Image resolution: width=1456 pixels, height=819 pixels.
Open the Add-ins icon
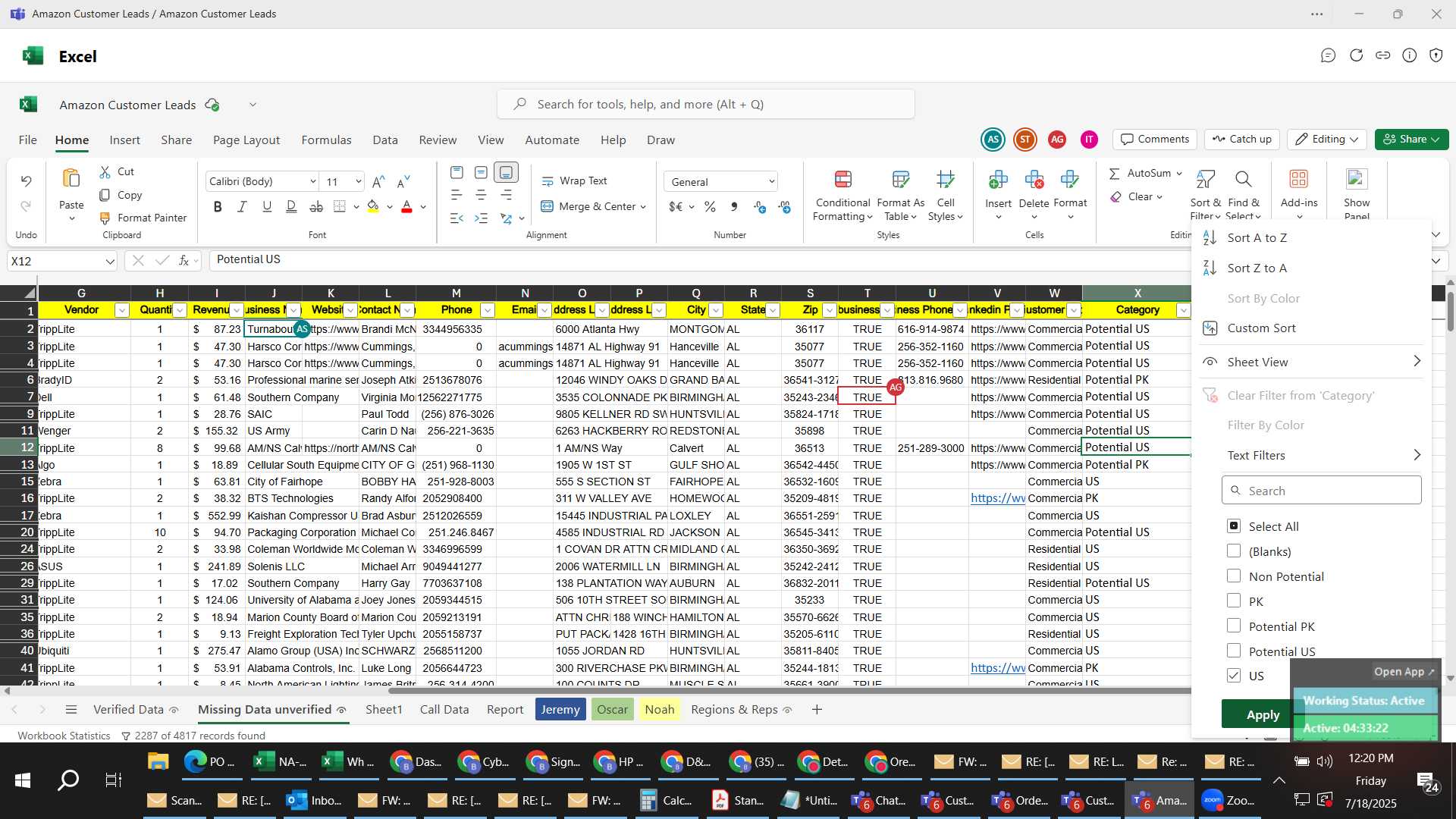click(1299, 180)
